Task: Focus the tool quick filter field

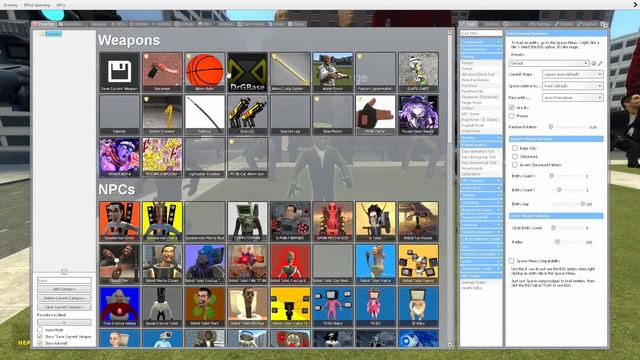Action: coord(481,33)
